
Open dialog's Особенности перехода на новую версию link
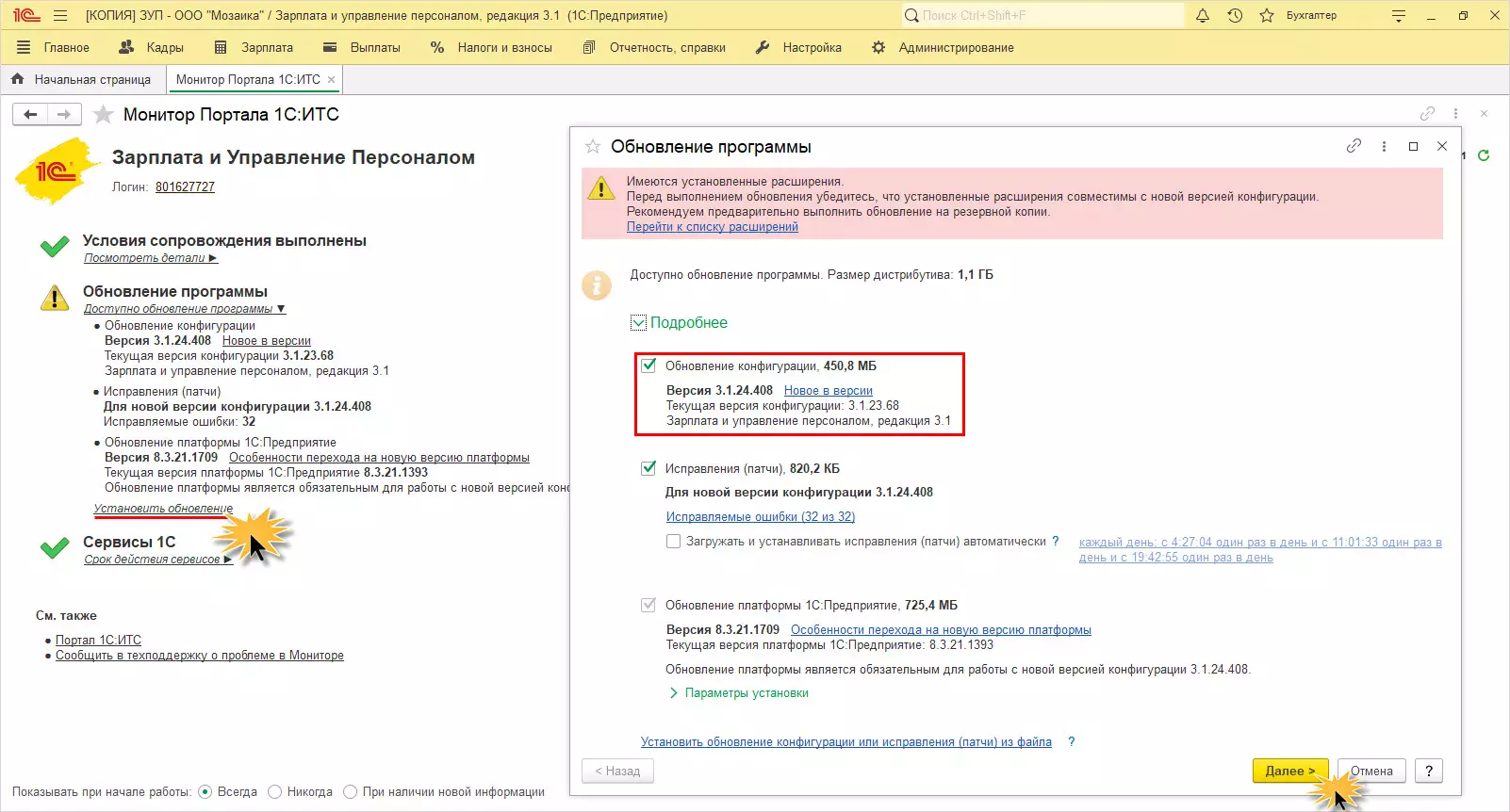[x=941, y=630]
